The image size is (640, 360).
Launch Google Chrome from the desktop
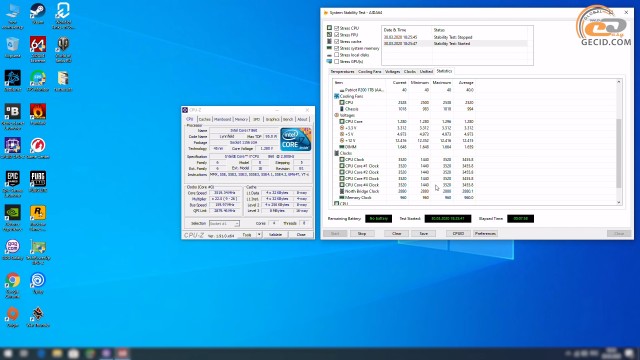pos(13,285)
